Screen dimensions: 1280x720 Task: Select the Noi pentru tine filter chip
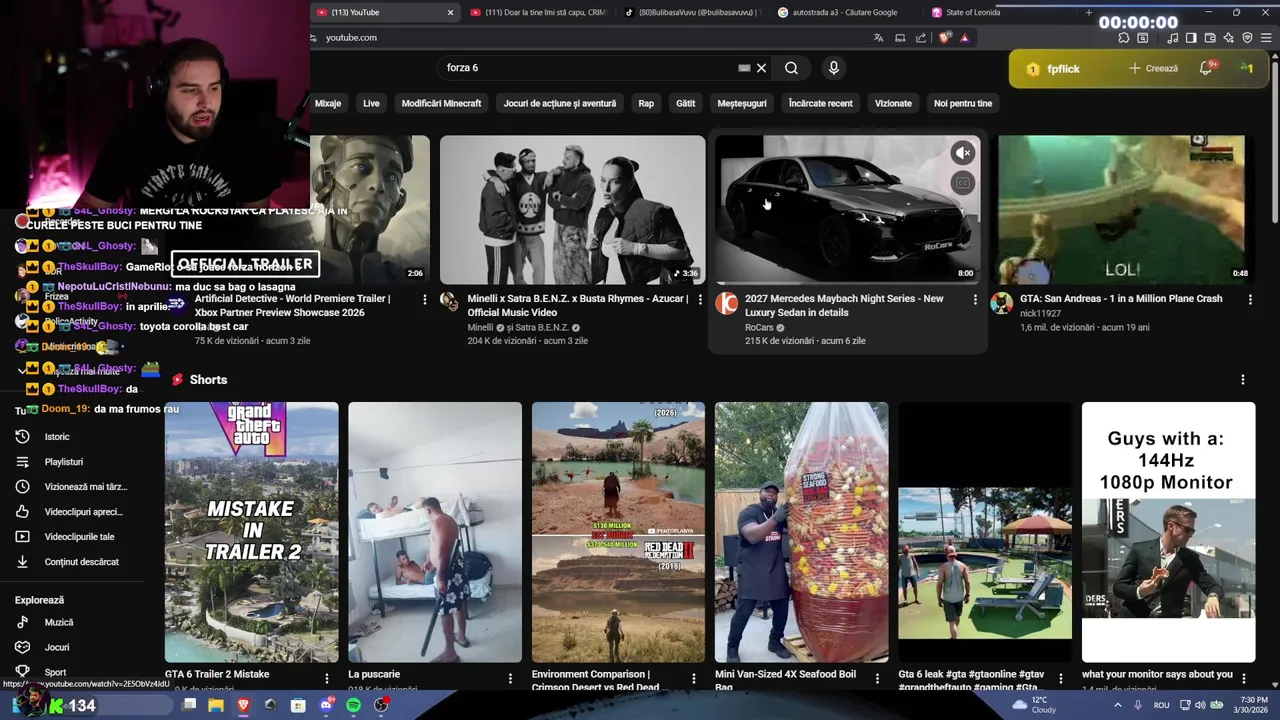(963, 103)
